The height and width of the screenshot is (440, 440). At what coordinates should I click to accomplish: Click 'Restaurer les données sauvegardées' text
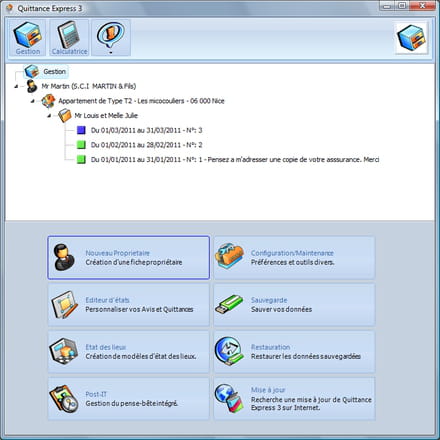(306, 356)
